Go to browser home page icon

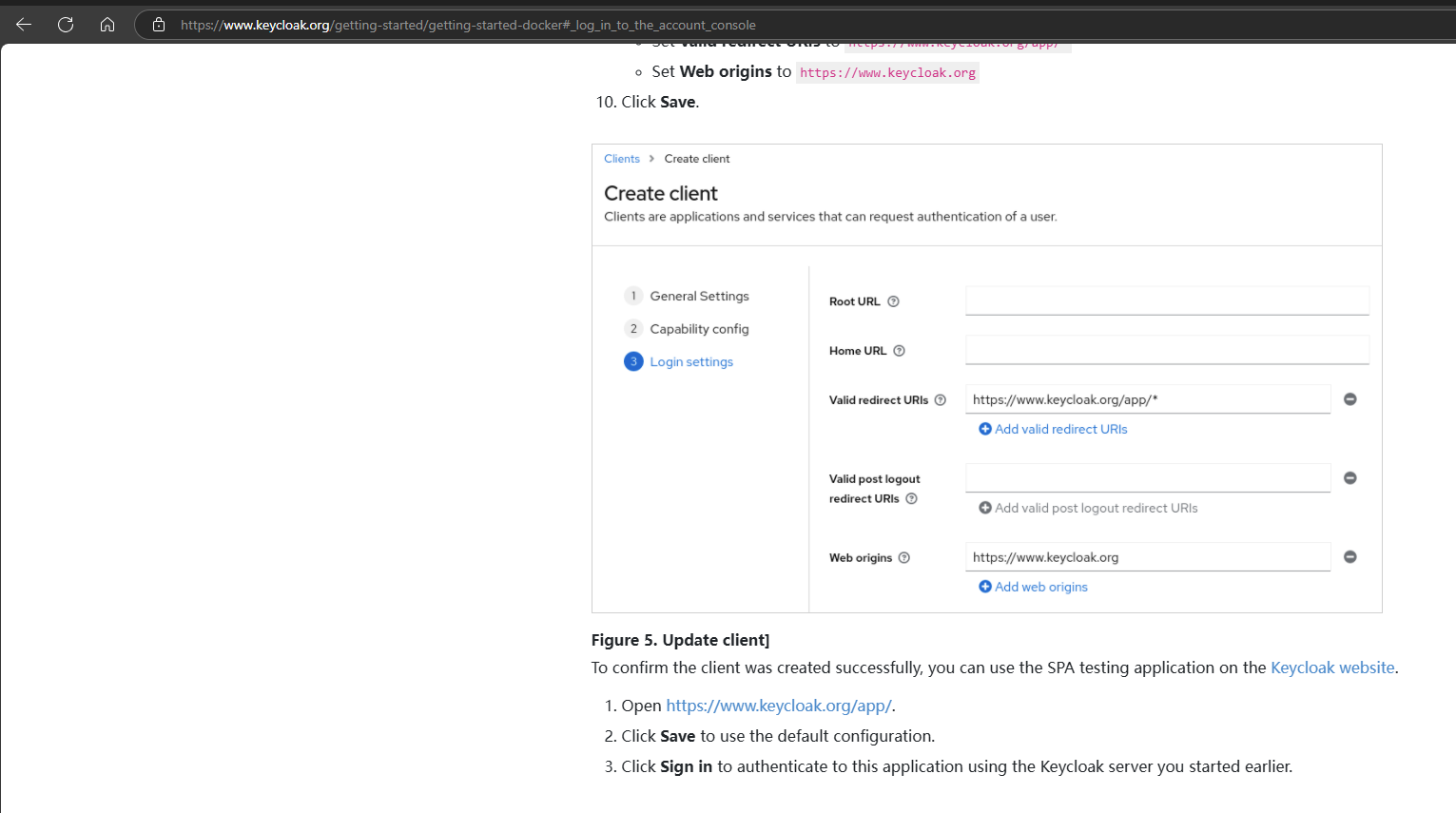tap(107, 25)
